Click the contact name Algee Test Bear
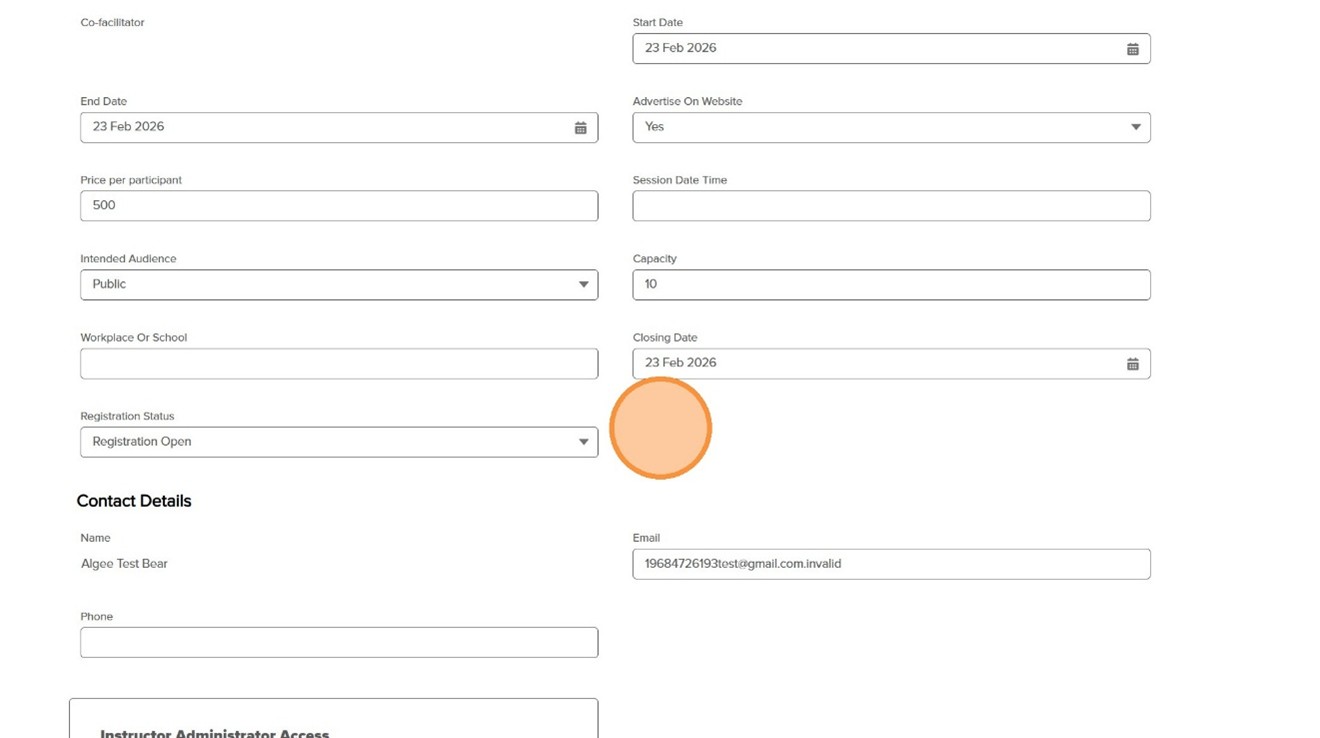This screenshot has height=738, width=1320. click(124, 564)
